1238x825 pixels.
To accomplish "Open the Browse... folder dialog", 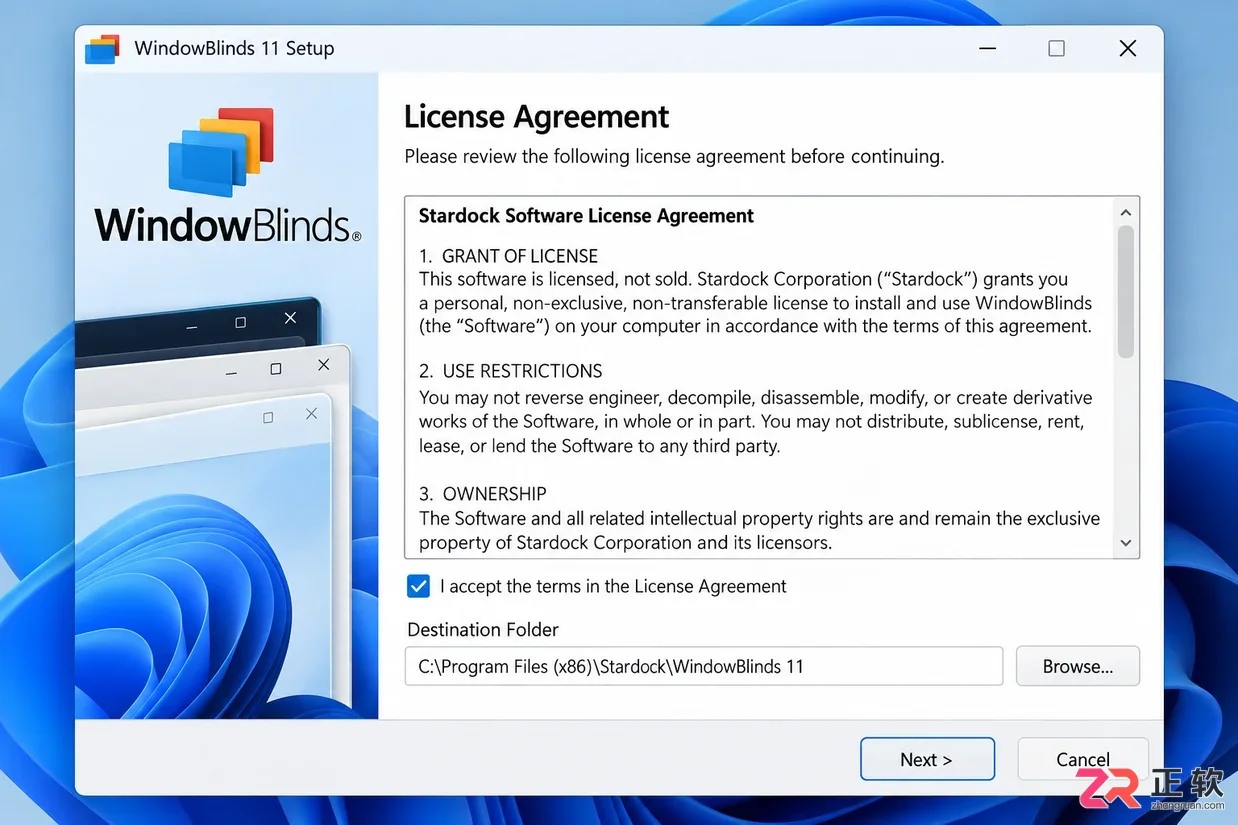I will 1078,666.
